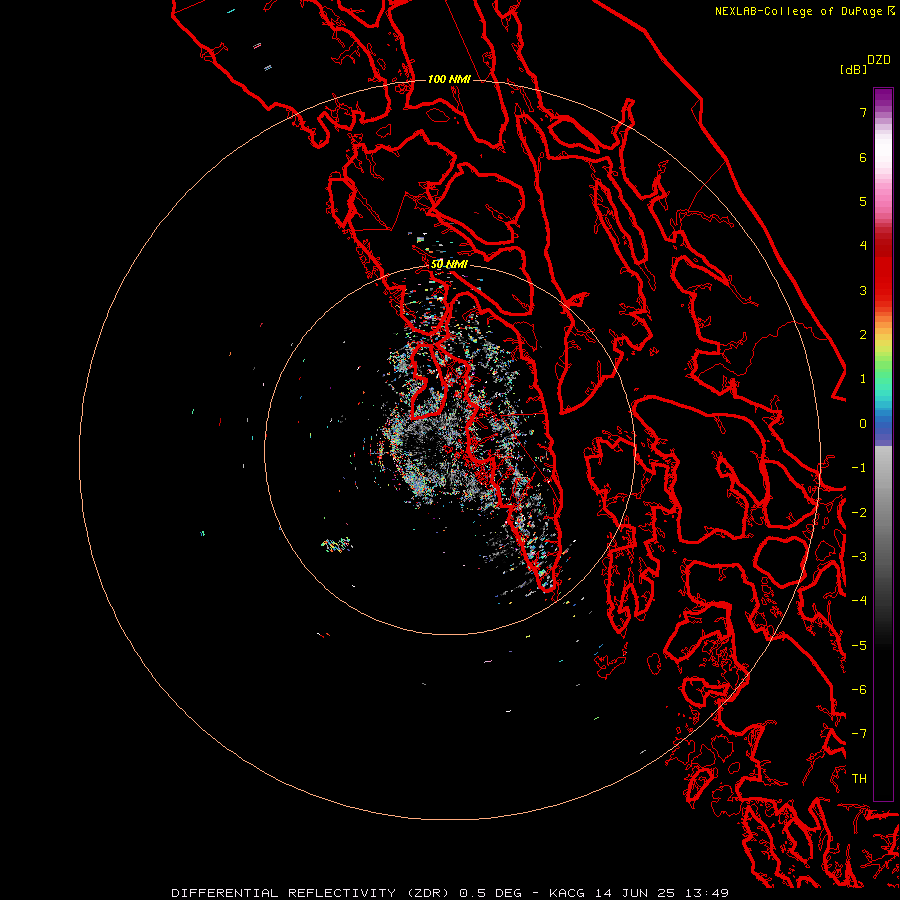Click the TH threshold label on scale
Viewport: 900px width, 900px height.
[859, 779]
